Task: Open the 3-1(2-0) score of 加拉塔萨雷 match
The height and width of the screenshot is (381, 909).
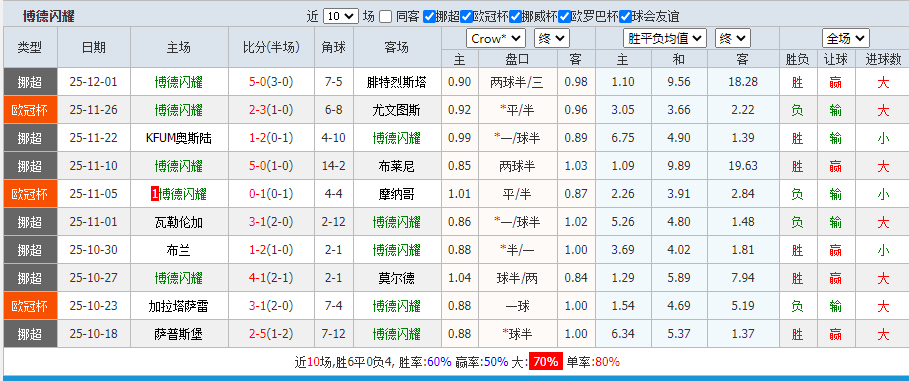Action: click(x=271, y=306)
